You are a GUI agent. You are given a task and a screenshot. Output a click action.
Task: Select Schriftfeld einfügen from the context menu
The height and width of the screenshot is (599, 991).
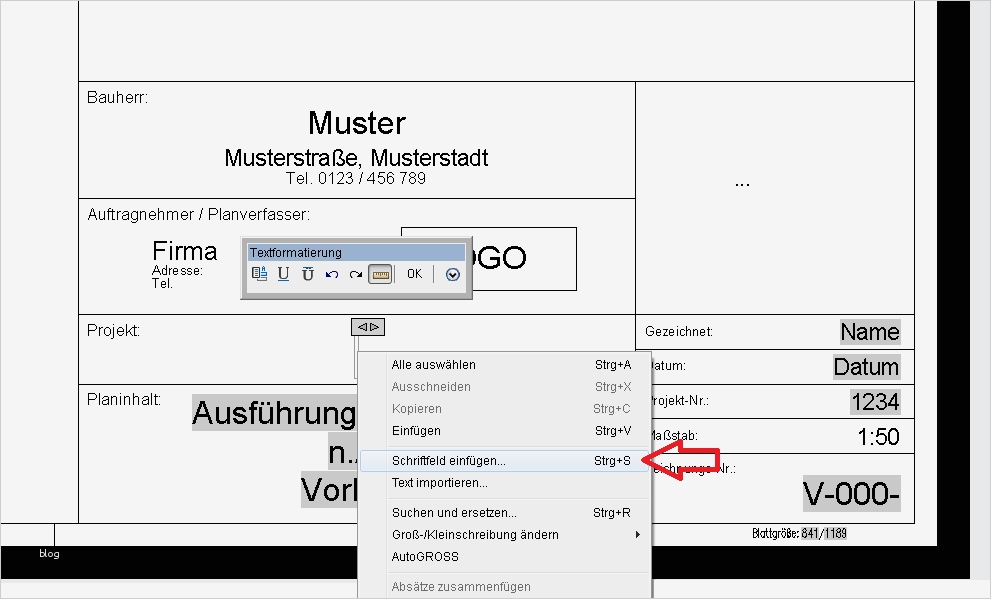click(447, 462)
